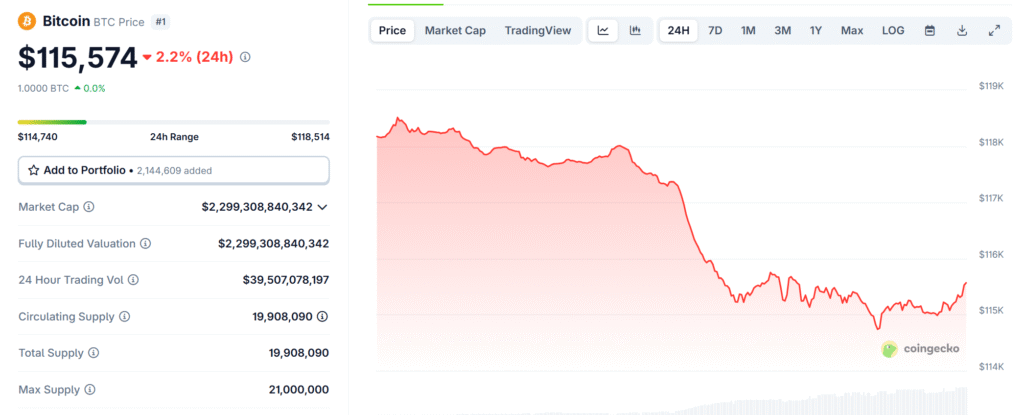Click info icon beside Circulating Supply

coord(125,317)
